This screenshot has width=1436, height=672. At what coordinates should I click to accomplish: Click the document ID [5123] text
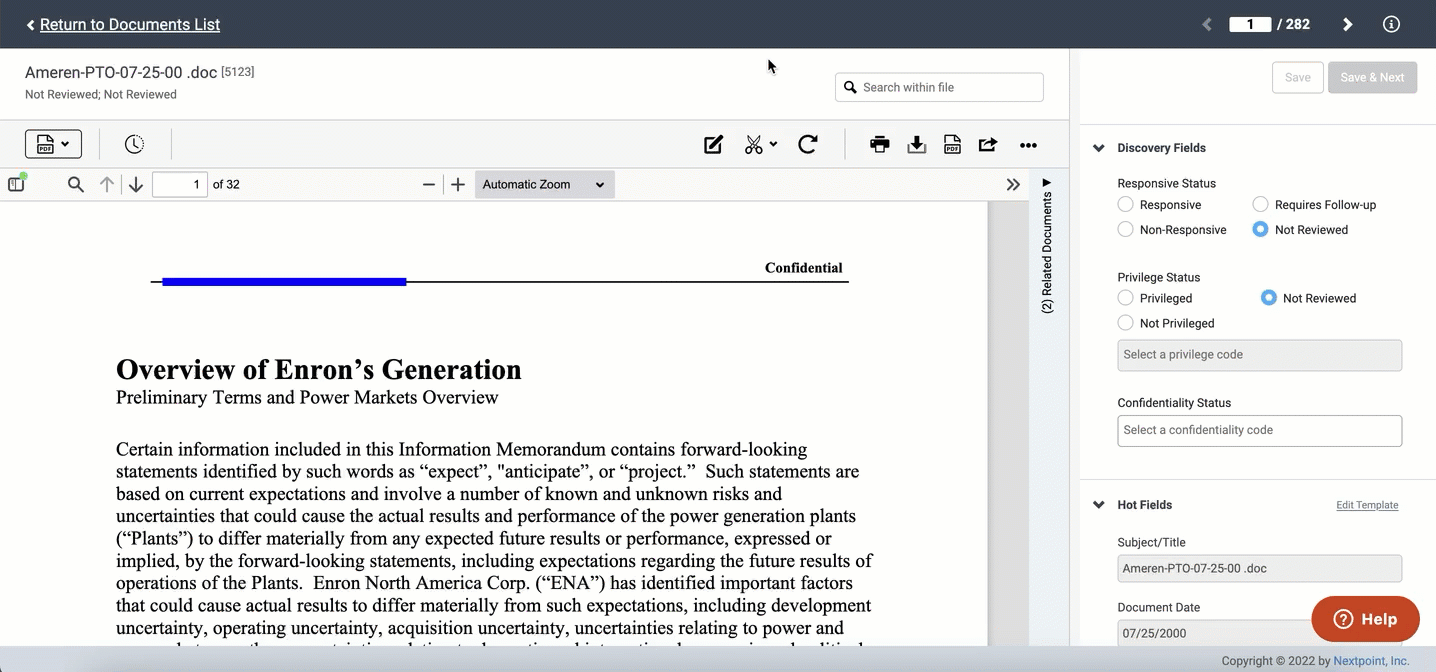click(237, 72)
